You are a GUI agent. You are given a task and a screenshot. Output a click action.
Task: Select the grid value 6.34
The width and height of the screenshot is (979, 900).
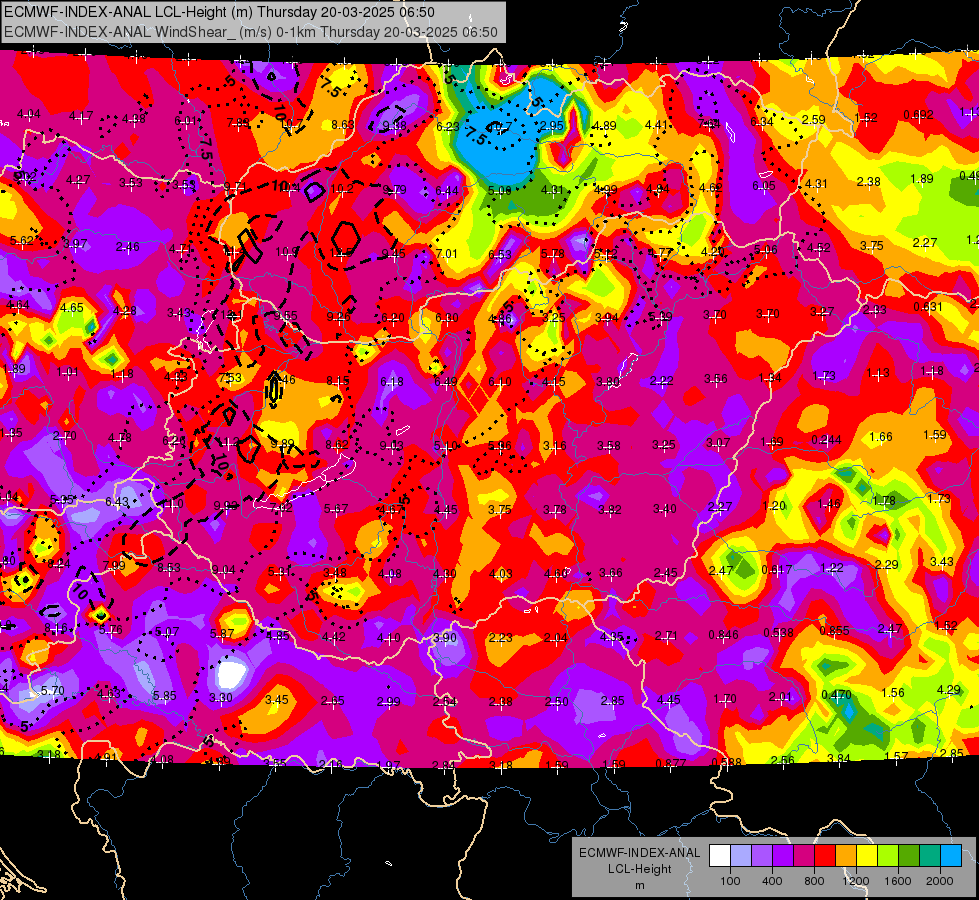pyautogui.click(x=762, y=121)
